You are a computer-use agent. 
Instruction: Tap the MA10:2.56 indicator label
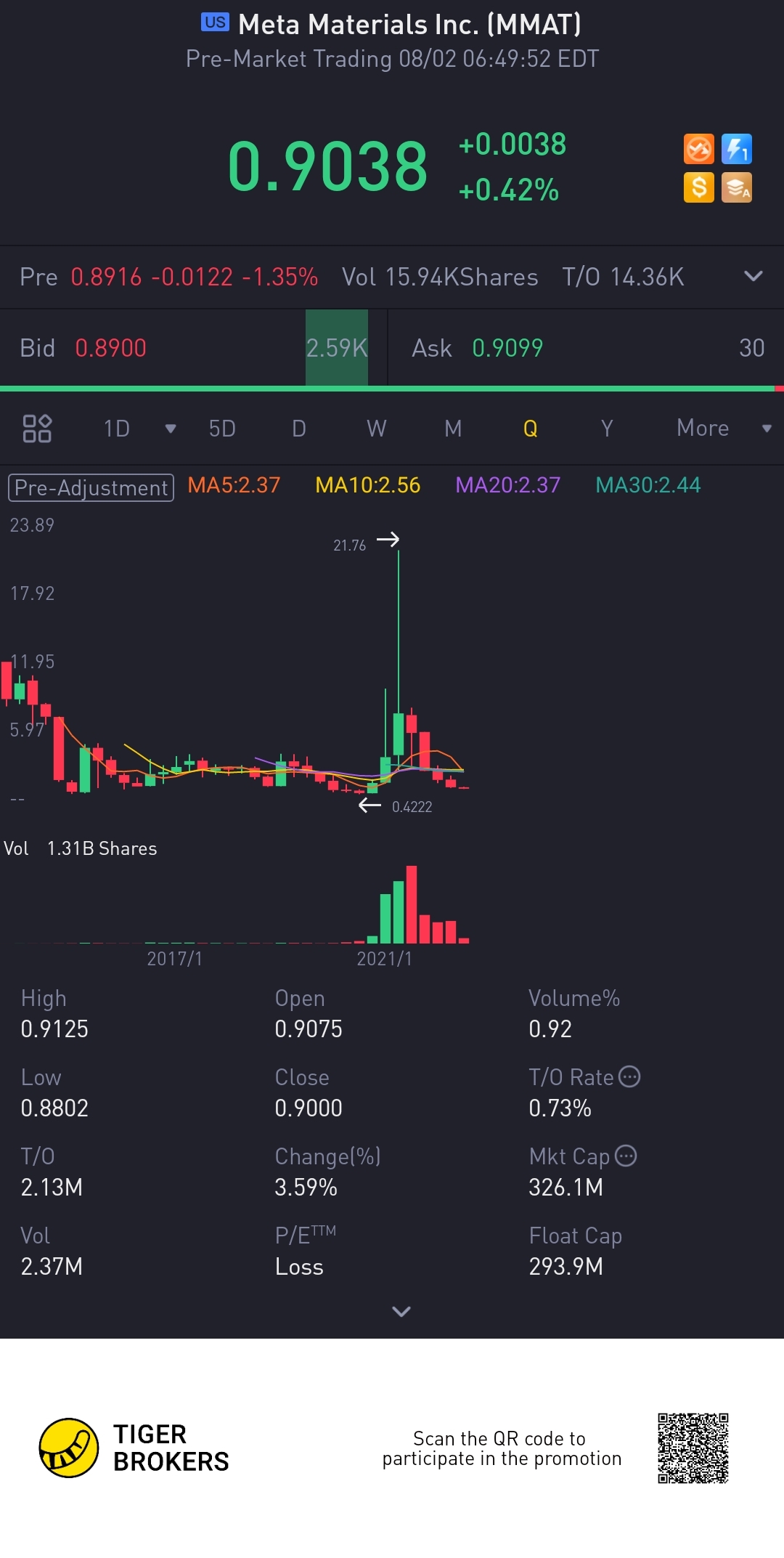coord(368,485)
